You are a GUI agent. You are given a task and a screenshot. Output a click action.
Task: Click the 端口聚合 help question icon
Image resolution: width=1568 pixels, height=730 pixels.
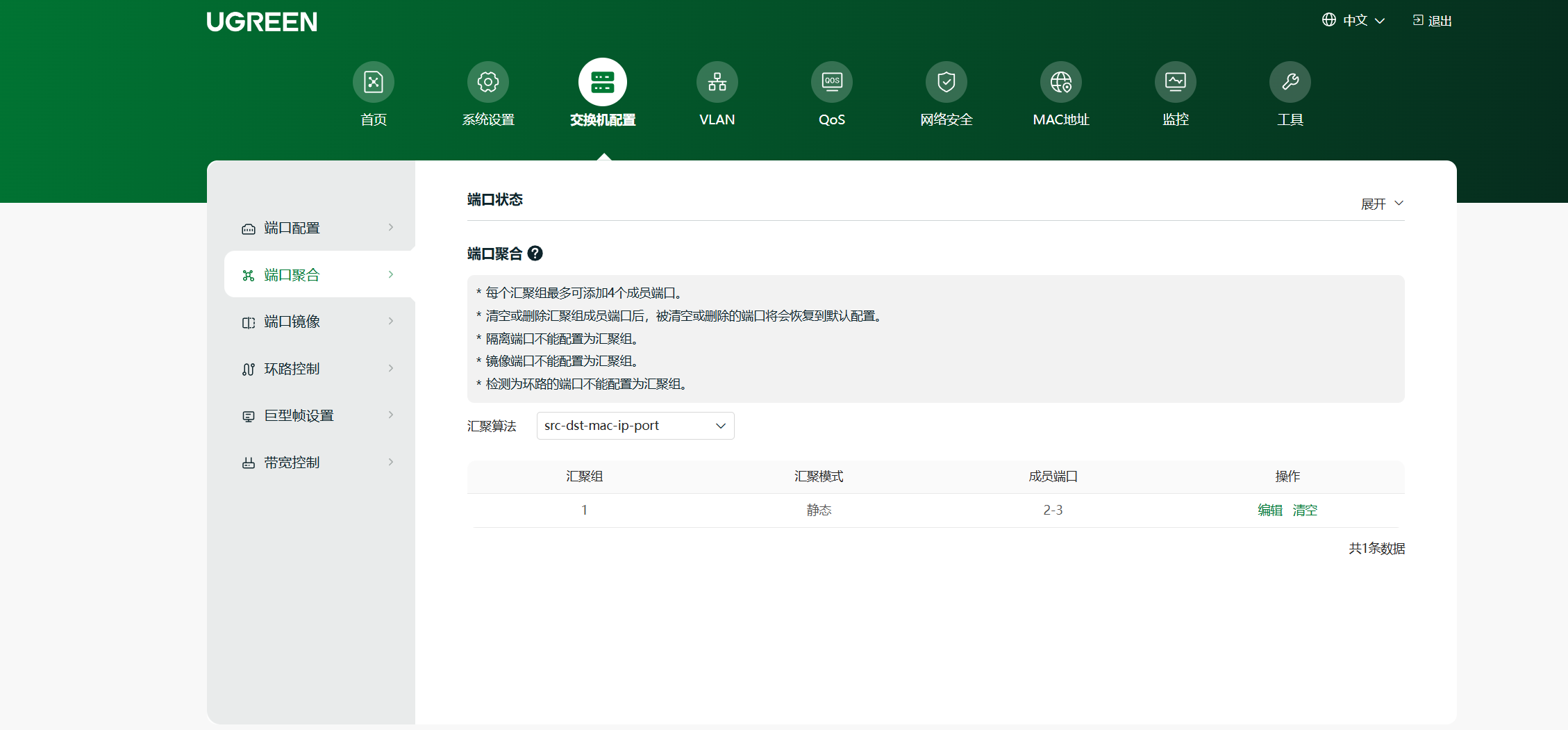[x=535, y=254]
